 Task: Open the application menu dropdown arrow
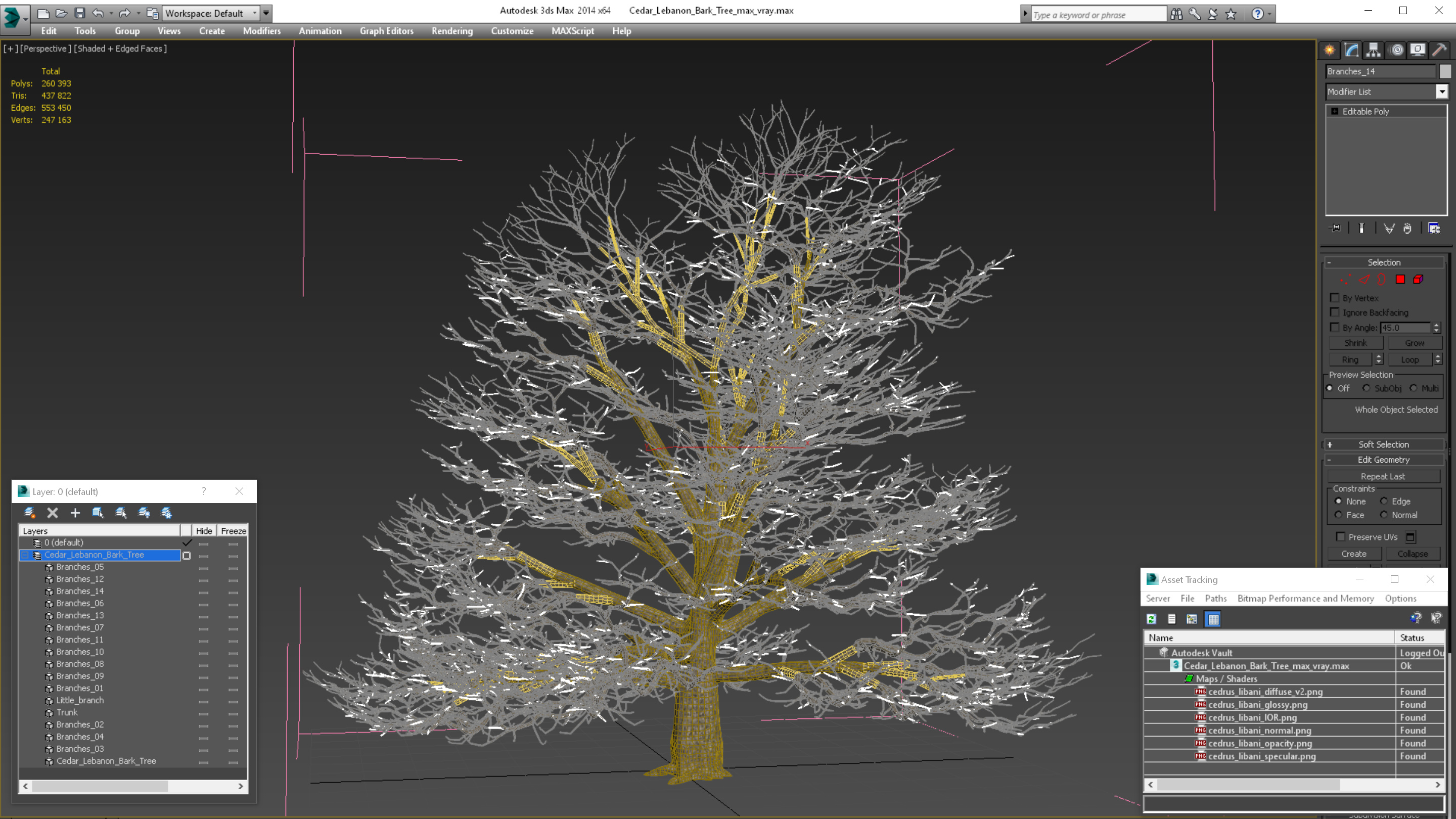coord(26,19)
